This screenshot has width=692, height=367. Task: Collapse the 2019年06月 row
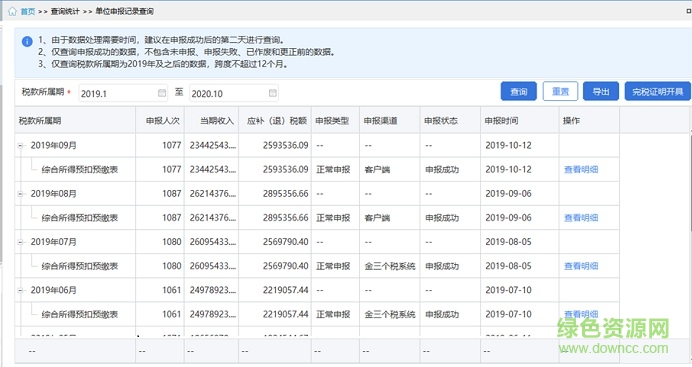point(20,290)
